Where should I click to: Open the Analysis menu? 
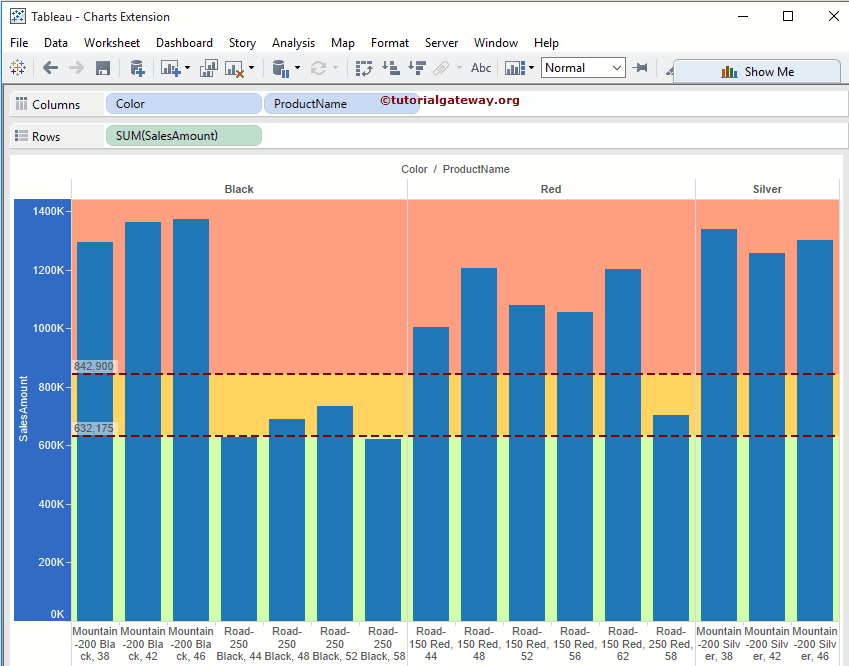click(x=293, y=43)
